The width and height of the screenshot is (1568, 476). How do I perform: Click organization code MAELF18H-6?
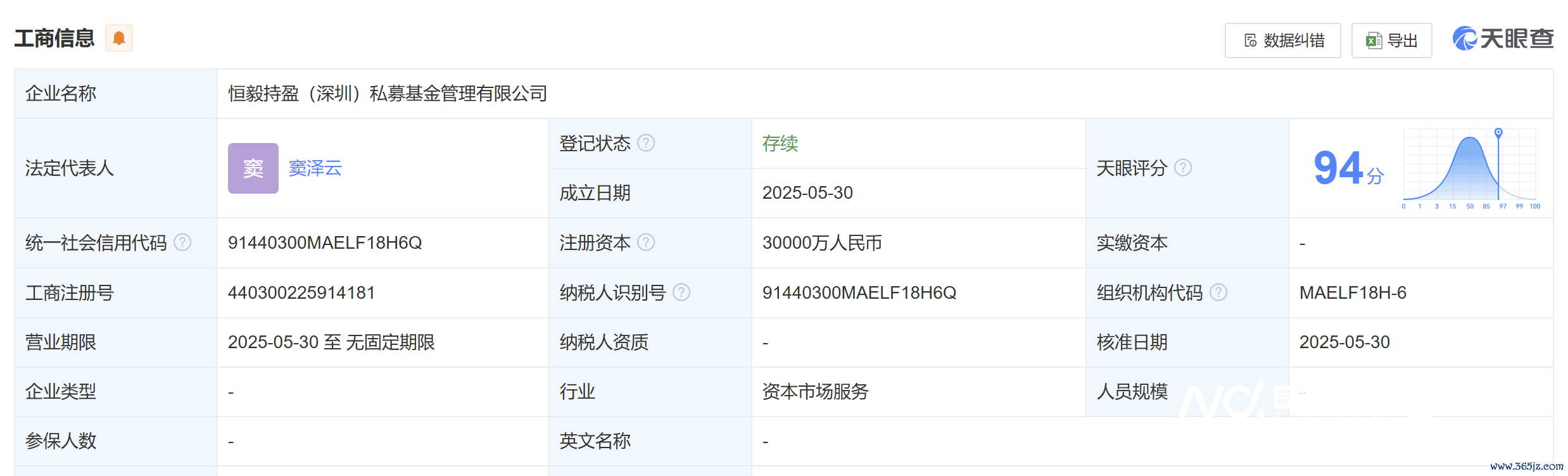1353,293
